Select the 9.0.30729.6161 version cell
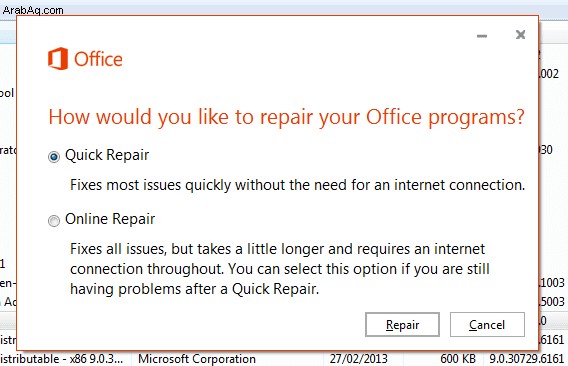568x366 pixels. click(527, 359)
